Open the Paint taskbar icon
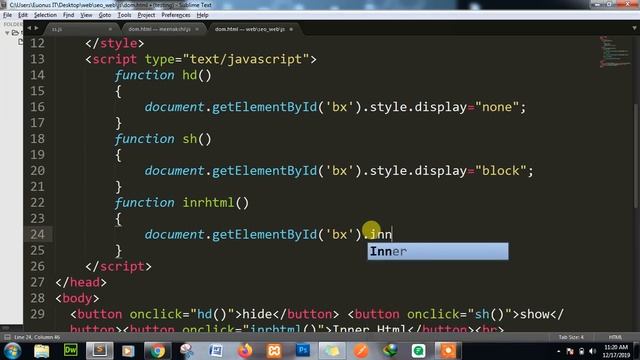 [187, 351]
